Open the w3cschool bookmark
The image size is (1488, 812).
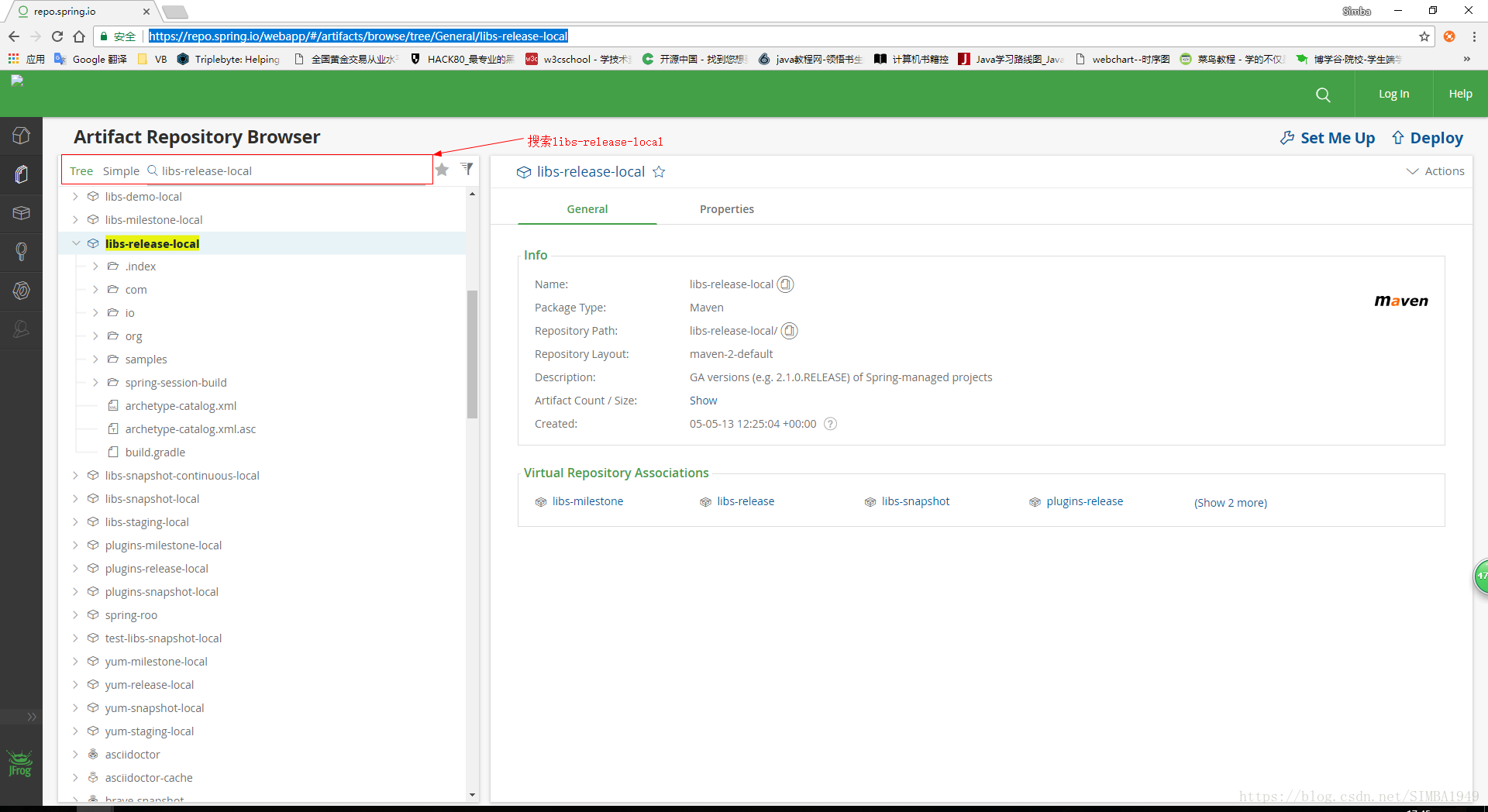[577, 59]
